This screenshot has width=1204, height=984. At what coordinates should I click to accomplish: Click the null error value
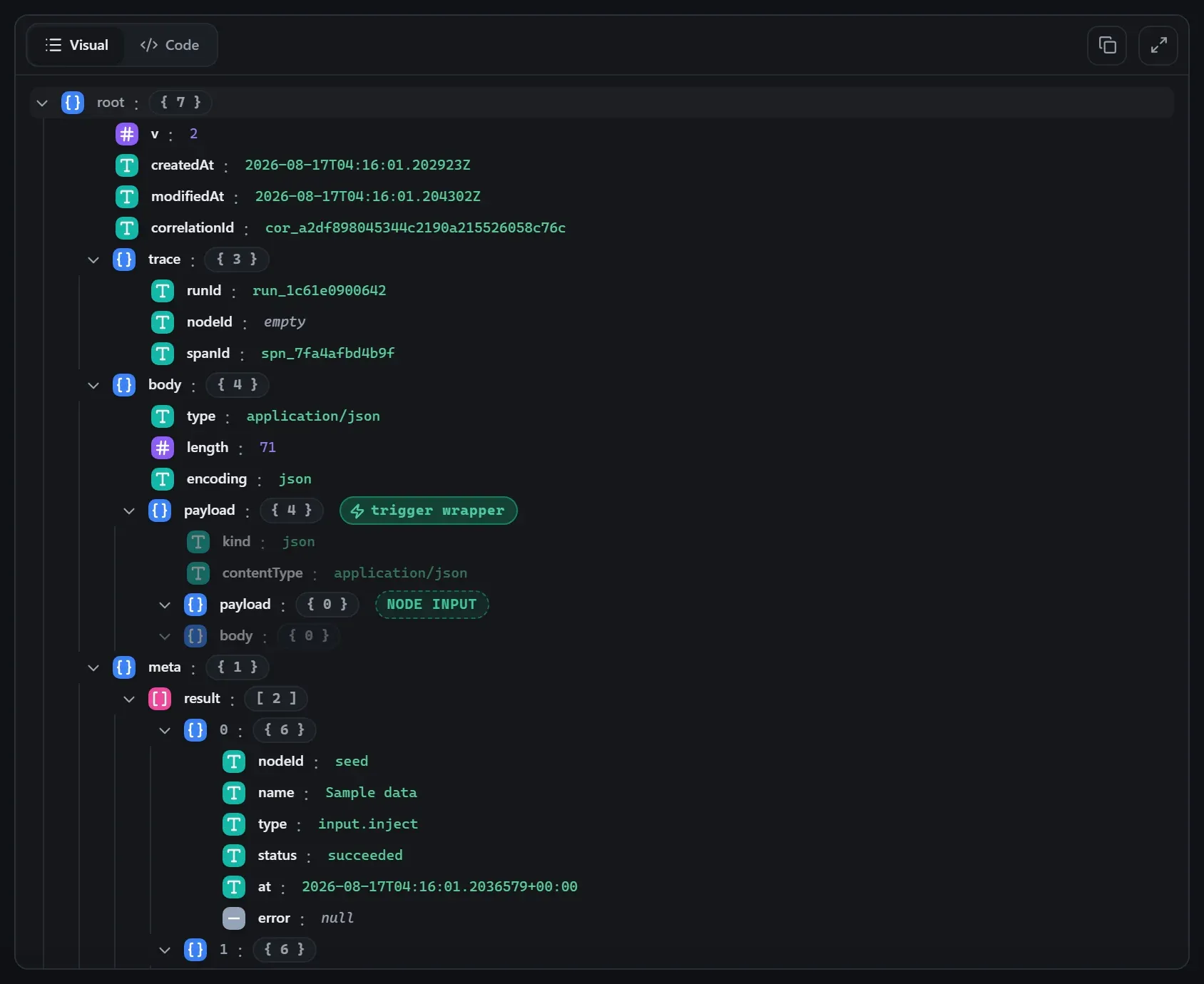point(337,918)
